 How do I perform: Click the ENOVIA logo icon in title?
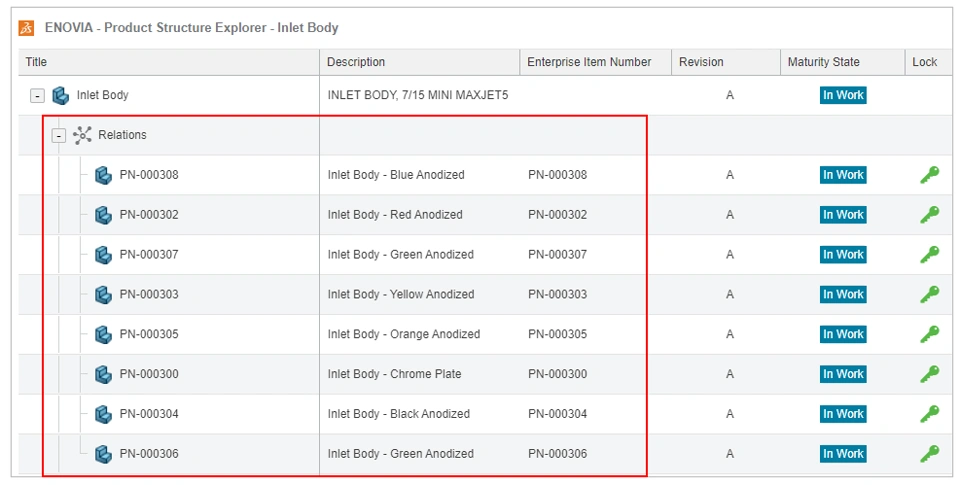(x=27, y=28)
